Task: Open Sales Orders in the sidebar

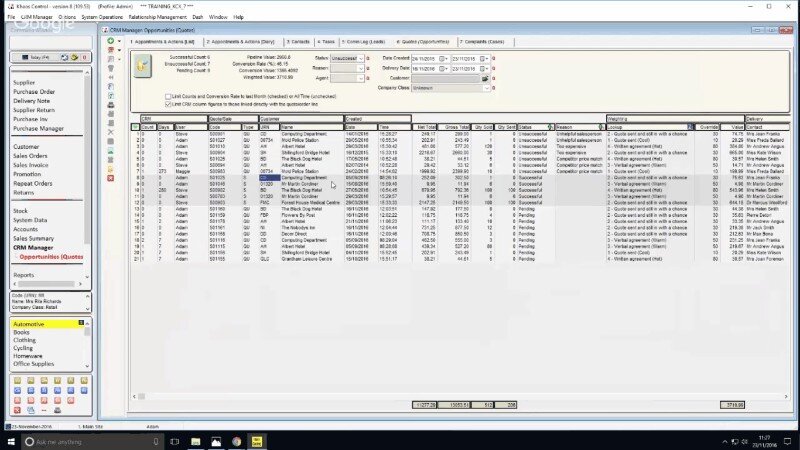Action: (31, 156)
